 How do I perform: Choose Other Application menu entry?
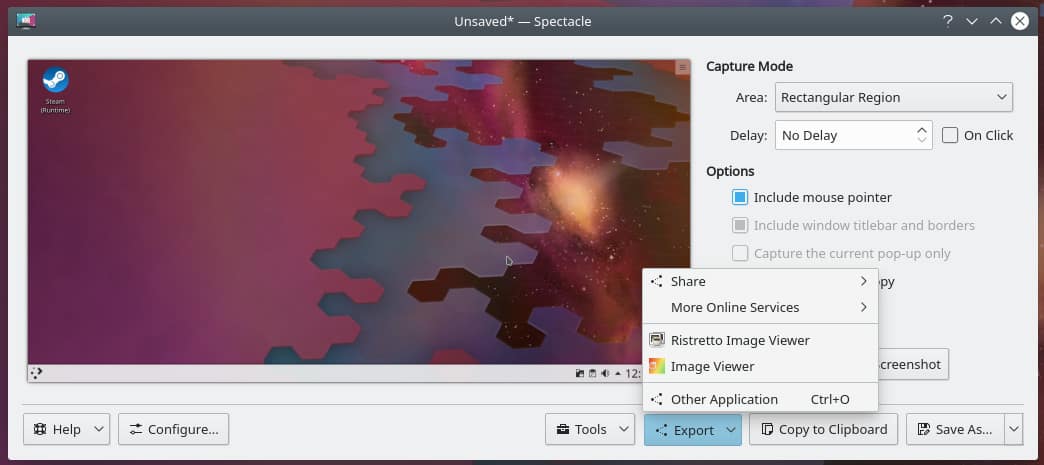pos(760,400)
